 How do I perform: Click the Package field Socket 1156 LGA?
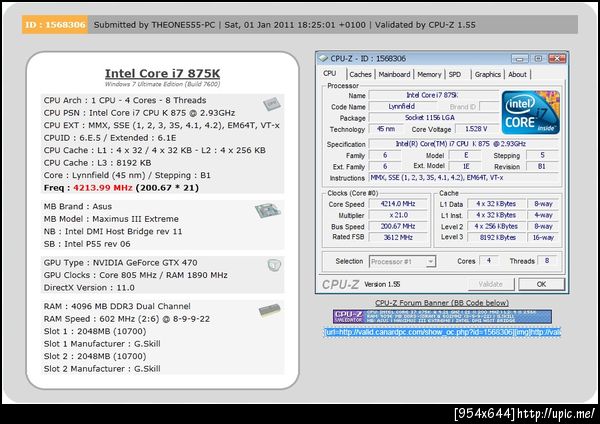434,118
